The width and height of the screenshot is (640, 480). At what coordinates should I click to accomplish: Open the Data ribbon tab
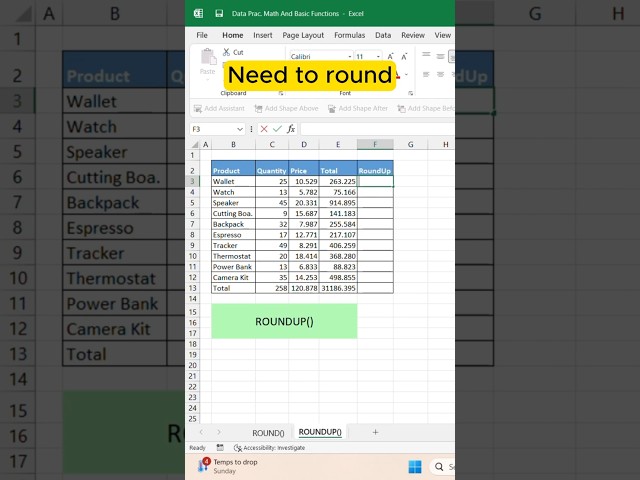383,35
